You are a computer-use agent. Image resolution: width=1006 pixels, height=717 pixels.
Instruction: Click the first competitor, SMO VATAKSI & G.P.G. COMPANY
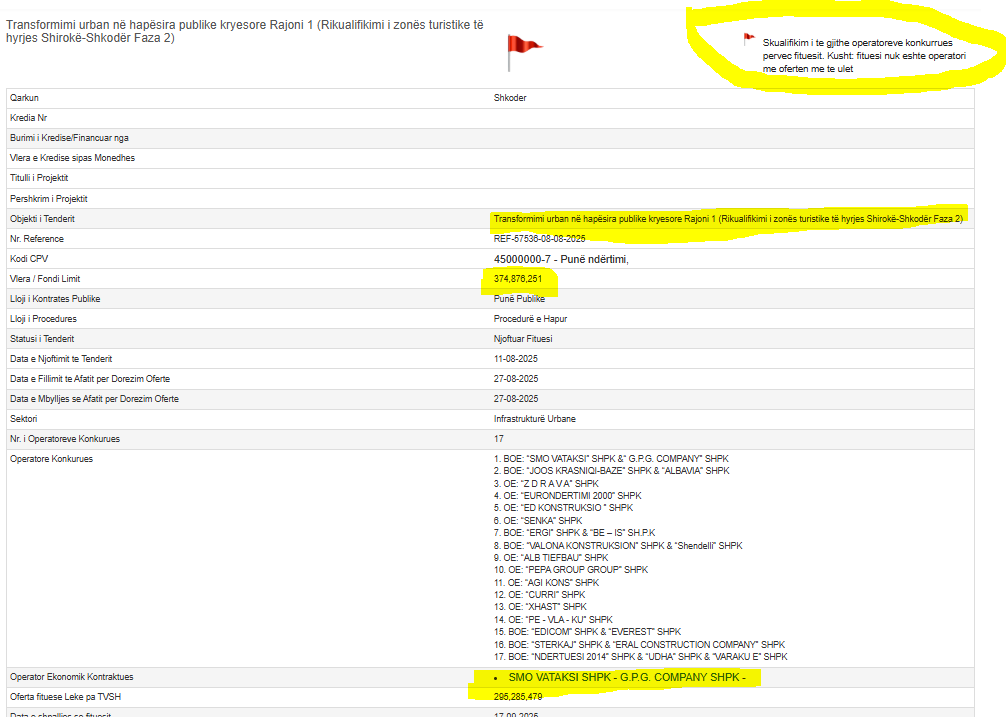pyautogui.click(x=611, y=458)
